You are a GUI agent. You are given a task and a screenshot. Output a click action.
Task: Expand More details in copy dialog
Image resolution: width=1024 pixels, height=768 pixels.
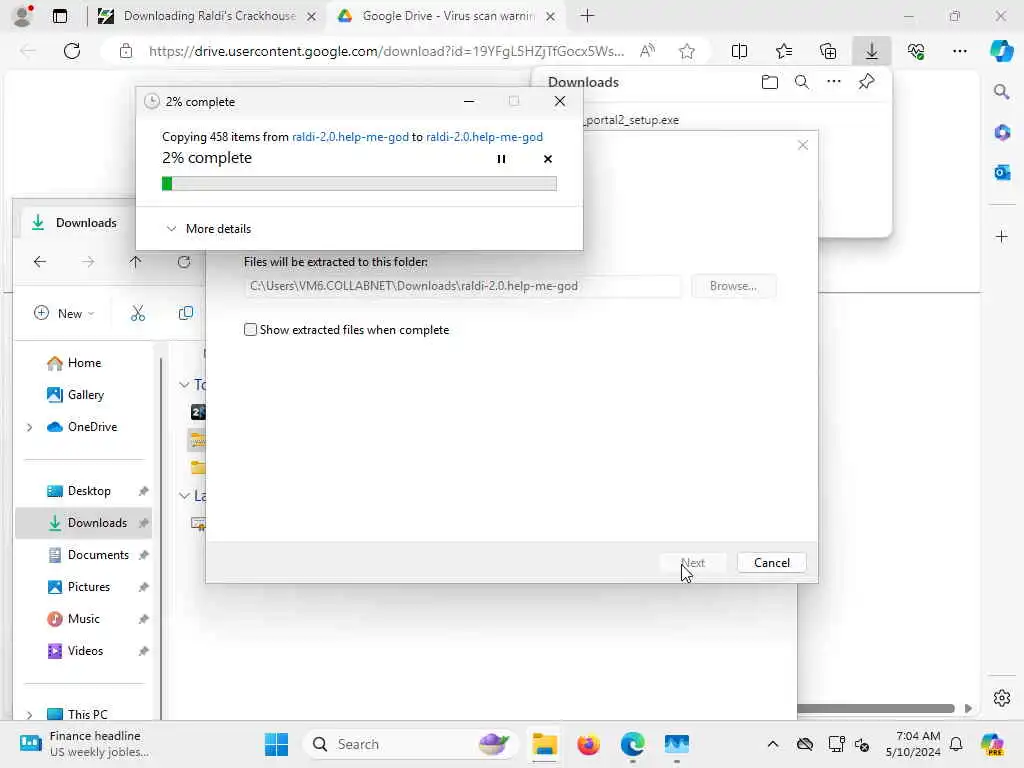209,229
